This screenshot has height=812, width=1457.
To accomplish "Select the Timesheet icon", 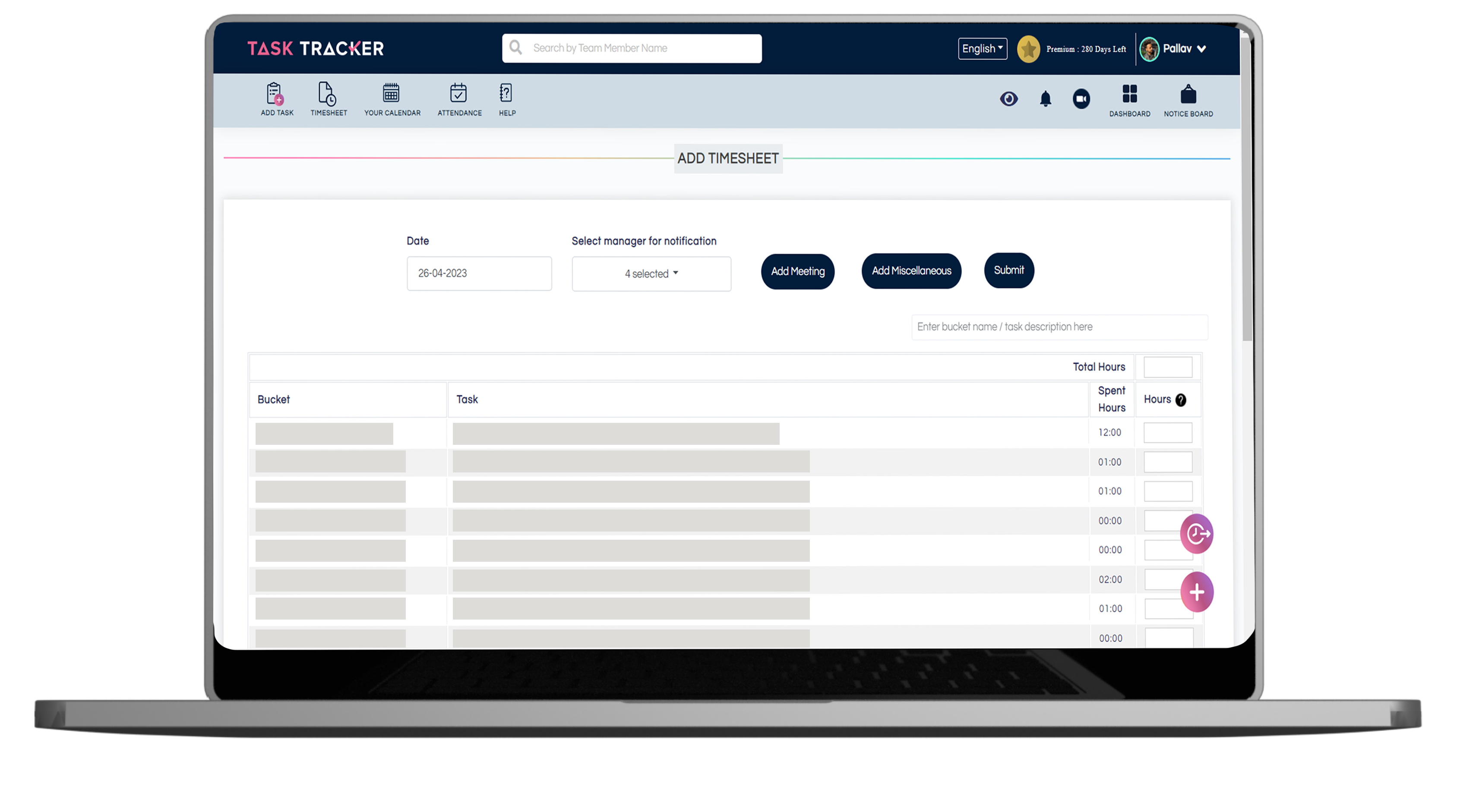I will pos(328,99).
